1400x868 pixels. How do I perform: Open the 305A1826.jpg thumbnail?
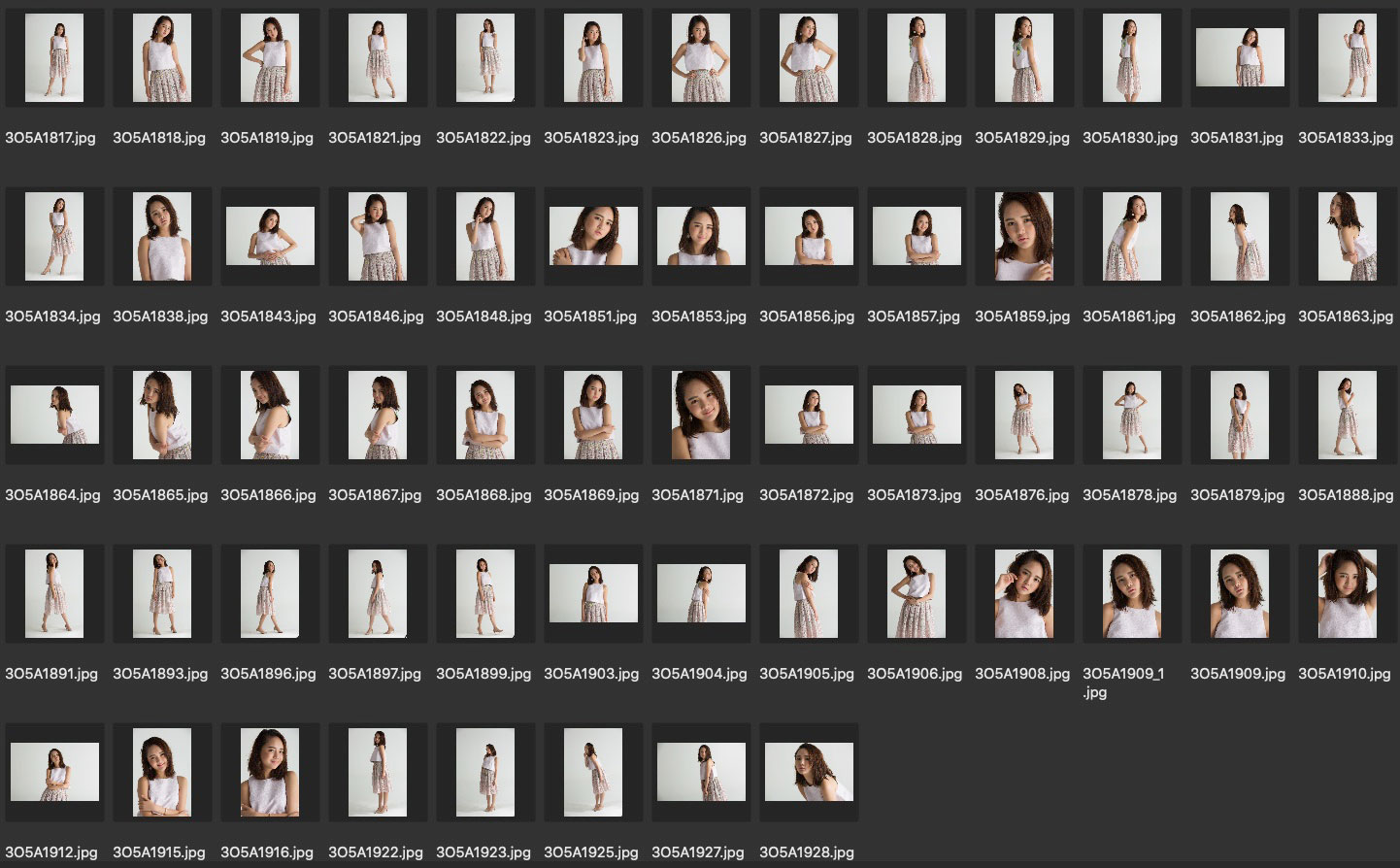pos(701,58)
